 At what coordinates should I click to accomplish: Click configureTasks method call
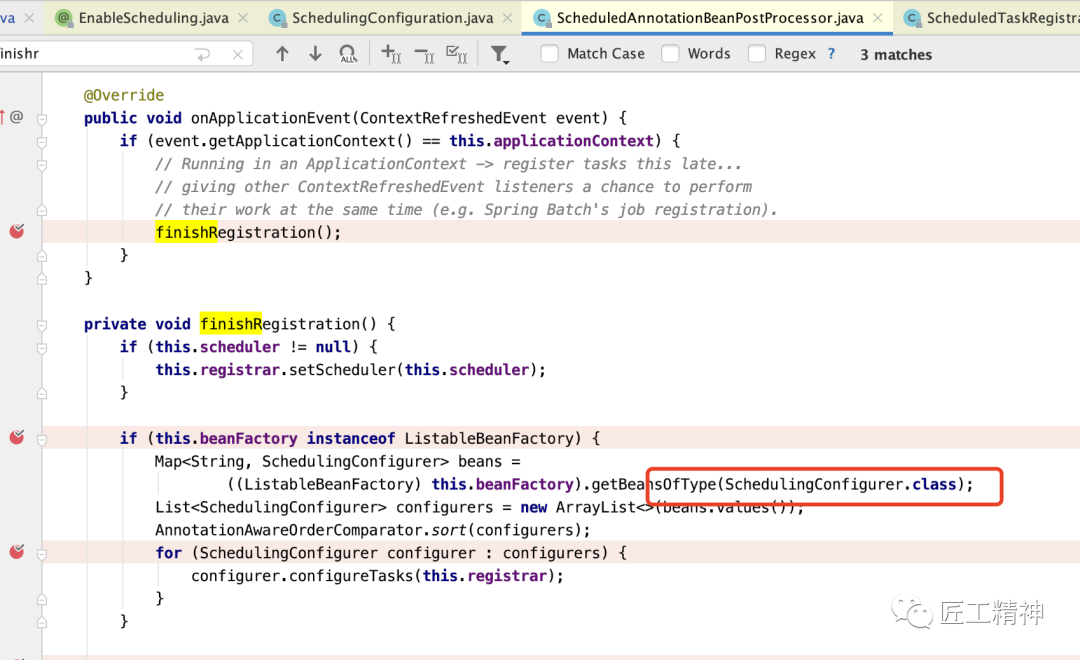click(351, 575)
